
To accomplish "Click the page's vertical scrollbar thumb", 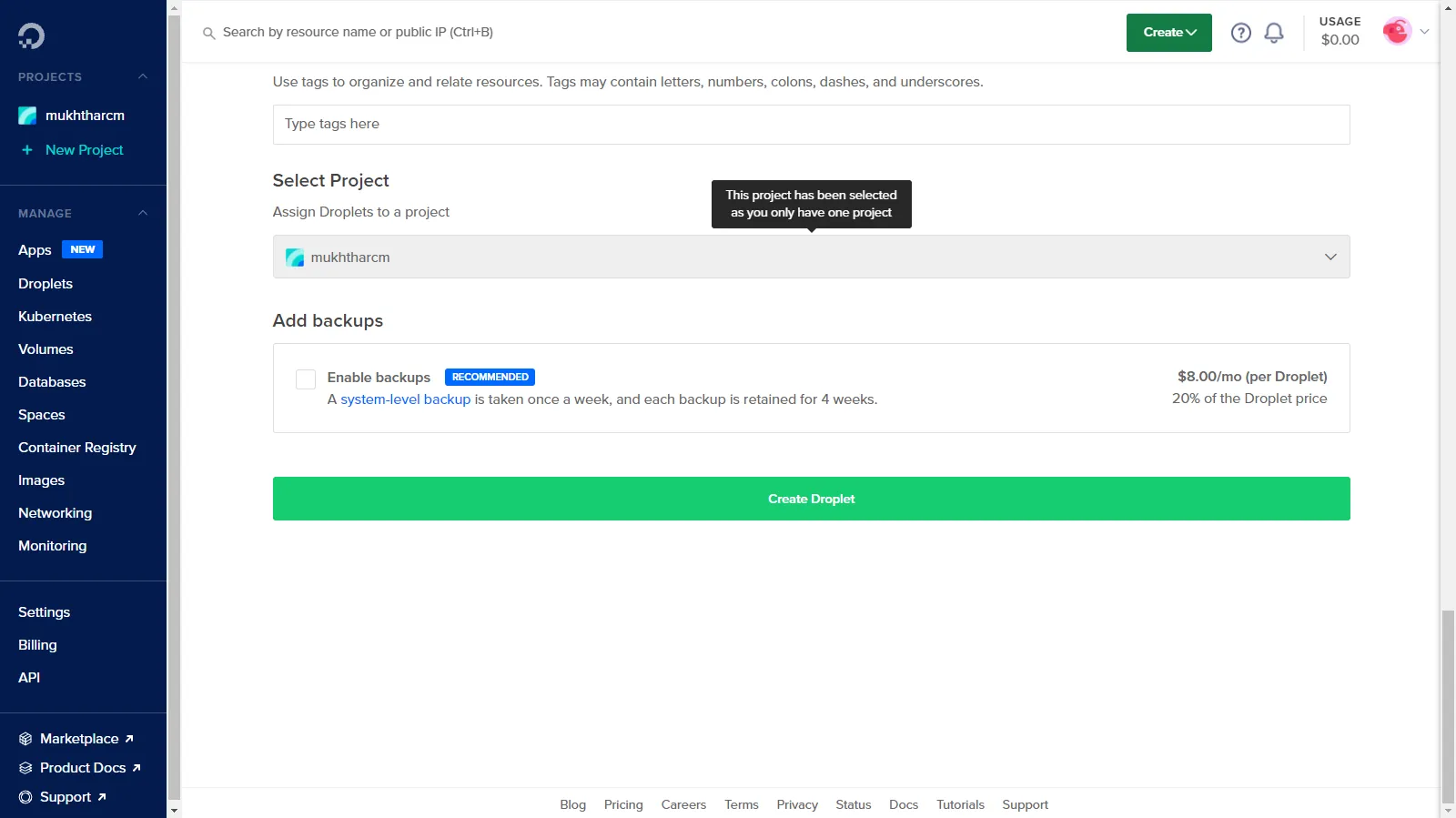I will coord(1447,705).
